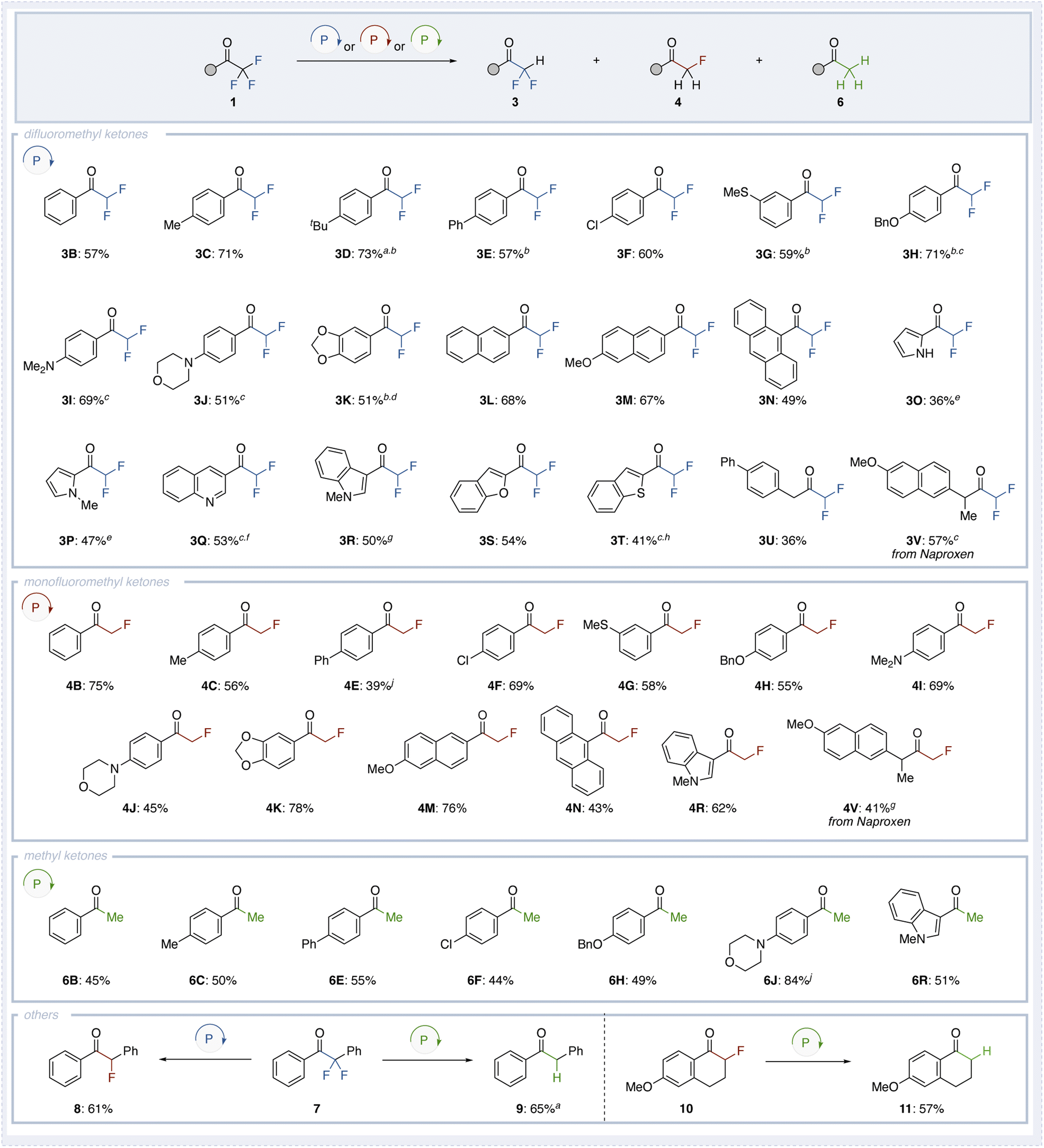
Task: Click the blue P icon in the header scheme
Action: click(325, 39)
